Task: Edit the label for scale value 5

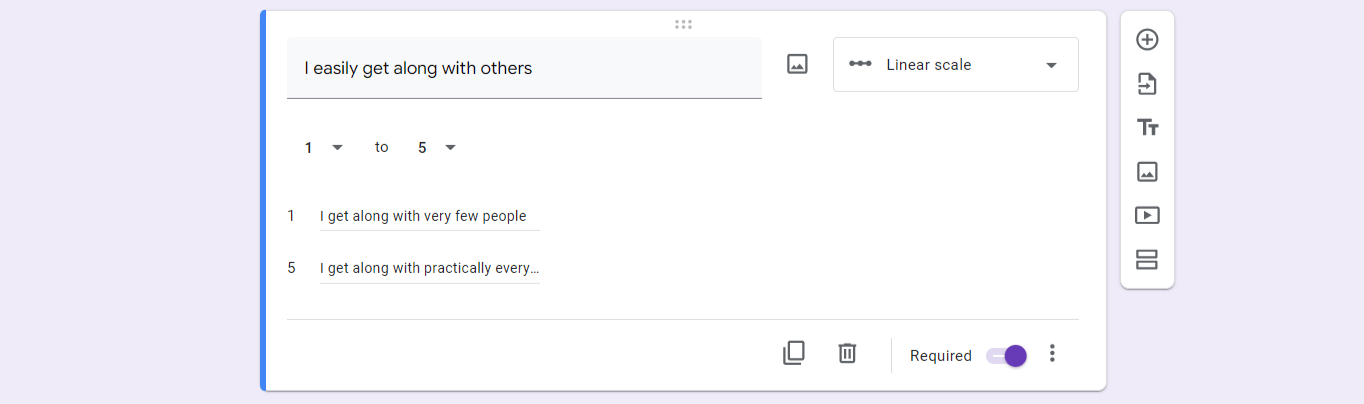Action: tap(430, 268)
